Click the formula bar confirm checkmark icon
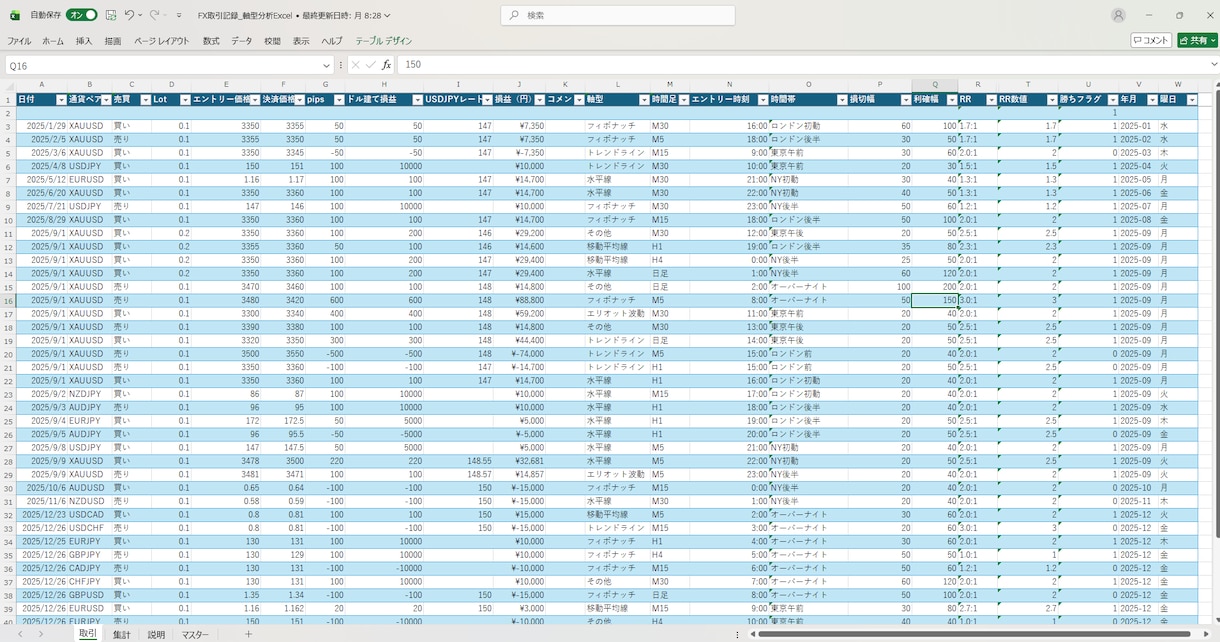The width and height of the screenshot is (1220, 642). pyautogui.click(x=370, y=65)
